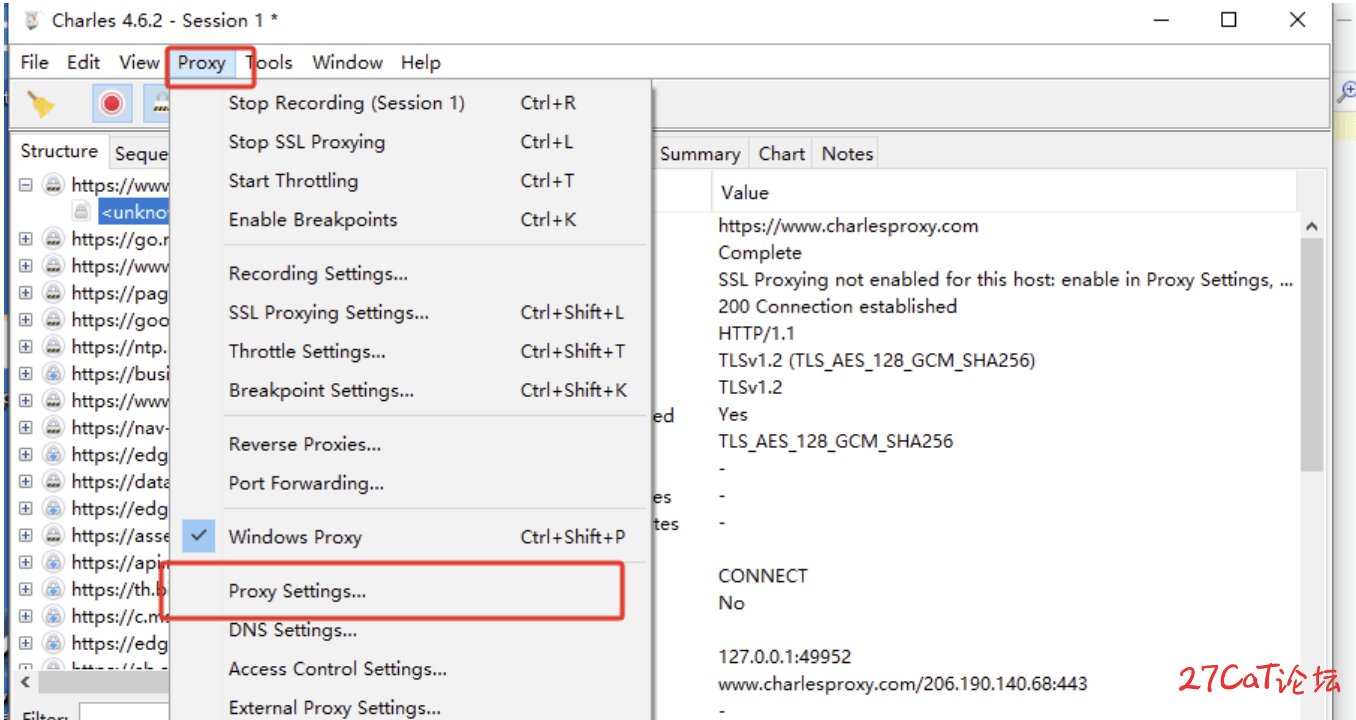
Task: Open the Window menu
Action: [x=347, y=62]
